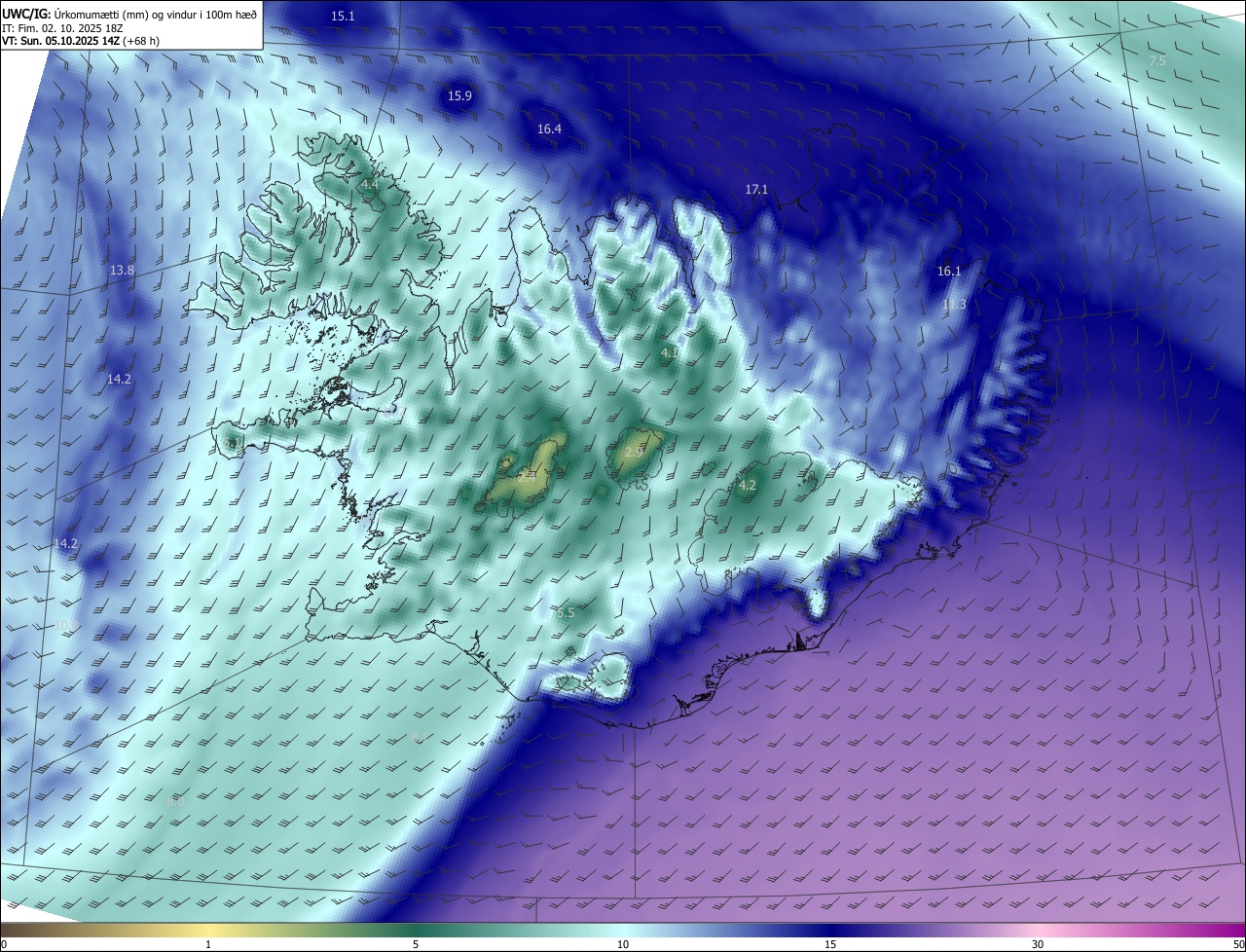Select the 15 tick on the color scale
This screenshot has height=952, width=1246.
click(830, 944)
